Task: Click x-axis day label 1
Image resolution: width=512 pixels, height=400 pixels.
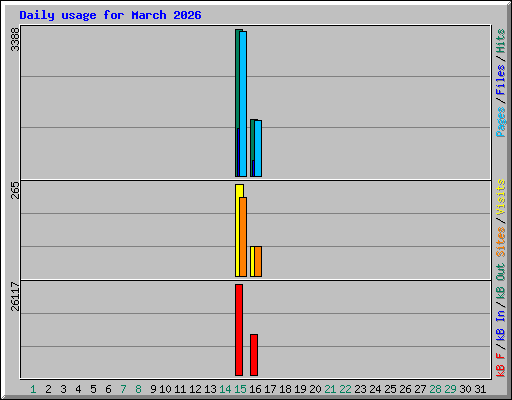Action: click(x=33, y=389)
